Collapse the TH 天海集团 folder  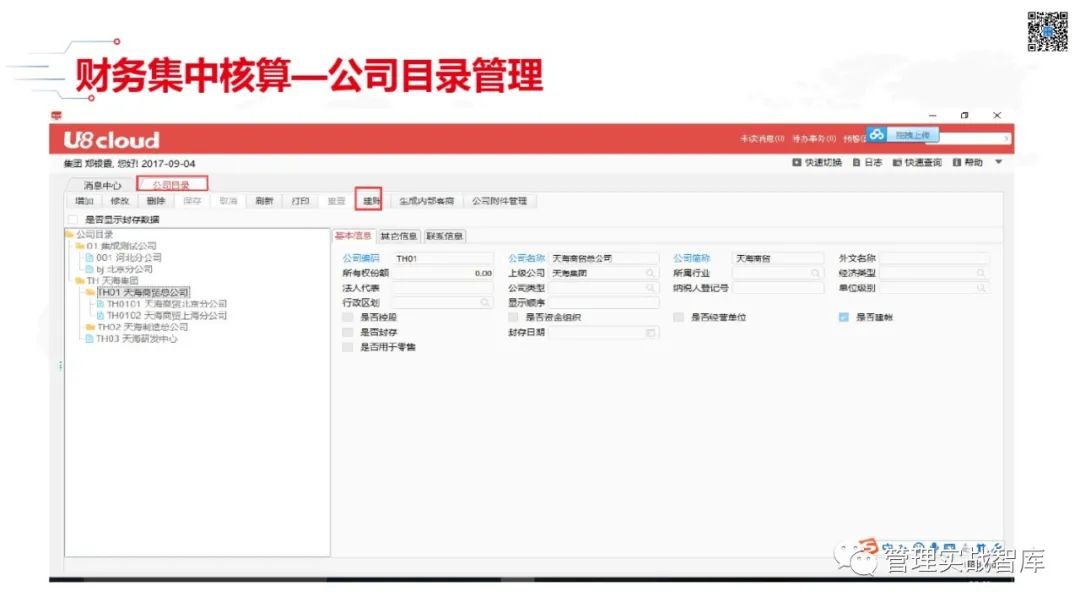point(80,281)
